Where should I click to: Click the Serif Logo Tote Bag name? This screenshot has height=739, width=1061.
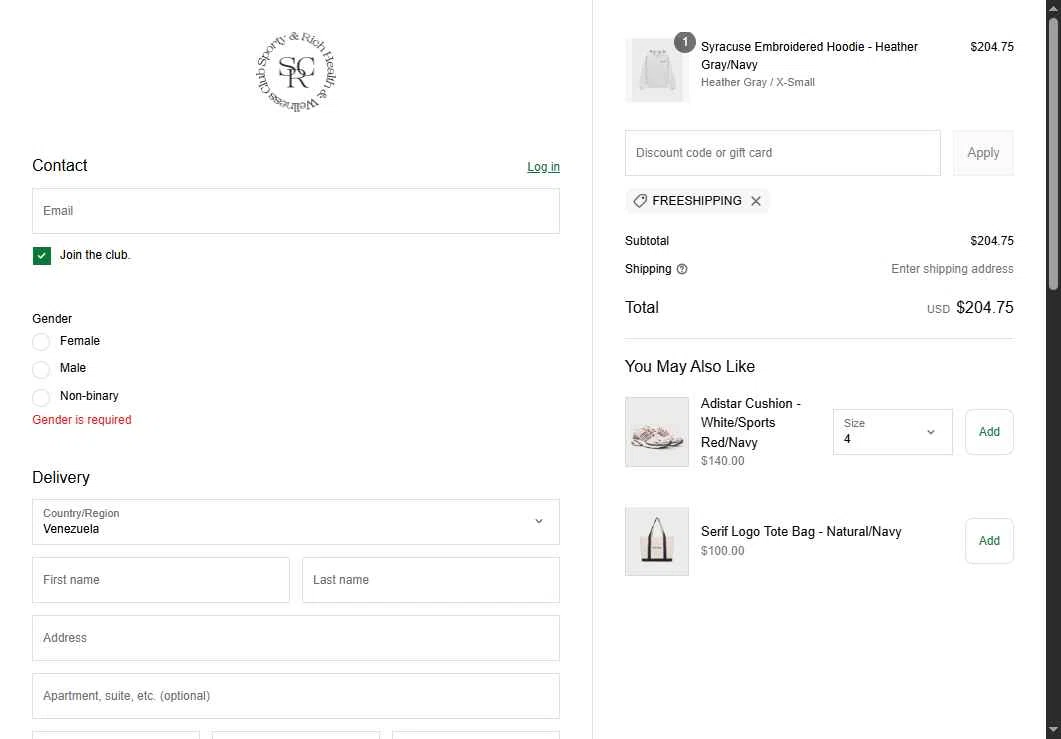click(801, 531)
